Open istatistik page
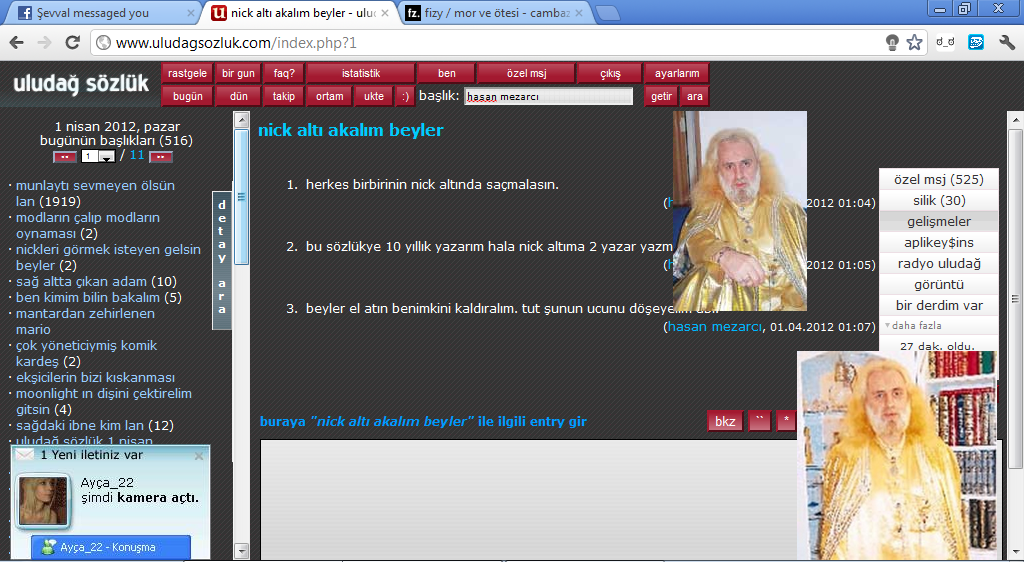The height and width of the screenshot is (562, 1025). pyautogui.click(x=360, y=73)
